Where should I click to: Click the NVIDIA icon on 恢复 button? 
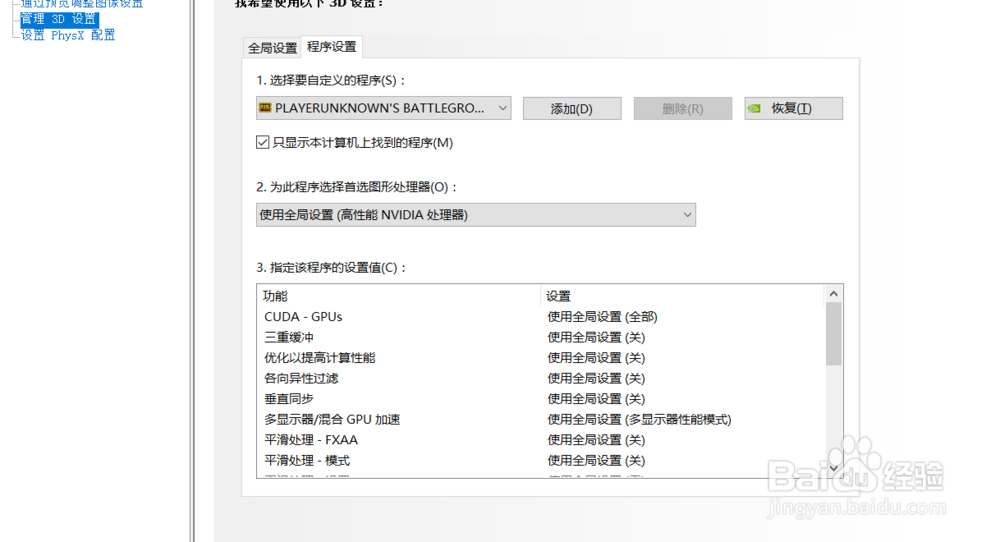[x=754, y=108]
